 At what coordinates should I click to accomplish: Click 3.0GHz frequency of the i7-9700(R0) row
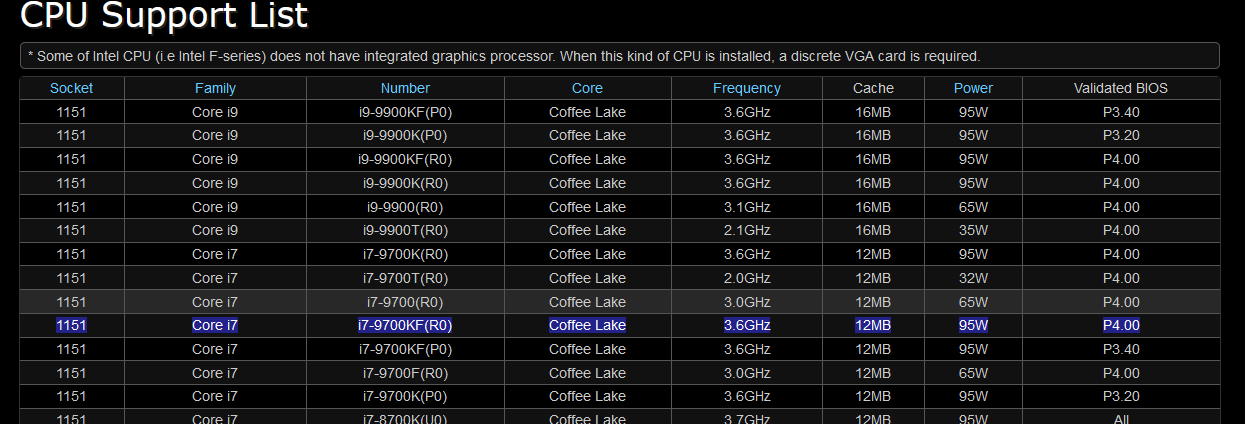[747, 302]
